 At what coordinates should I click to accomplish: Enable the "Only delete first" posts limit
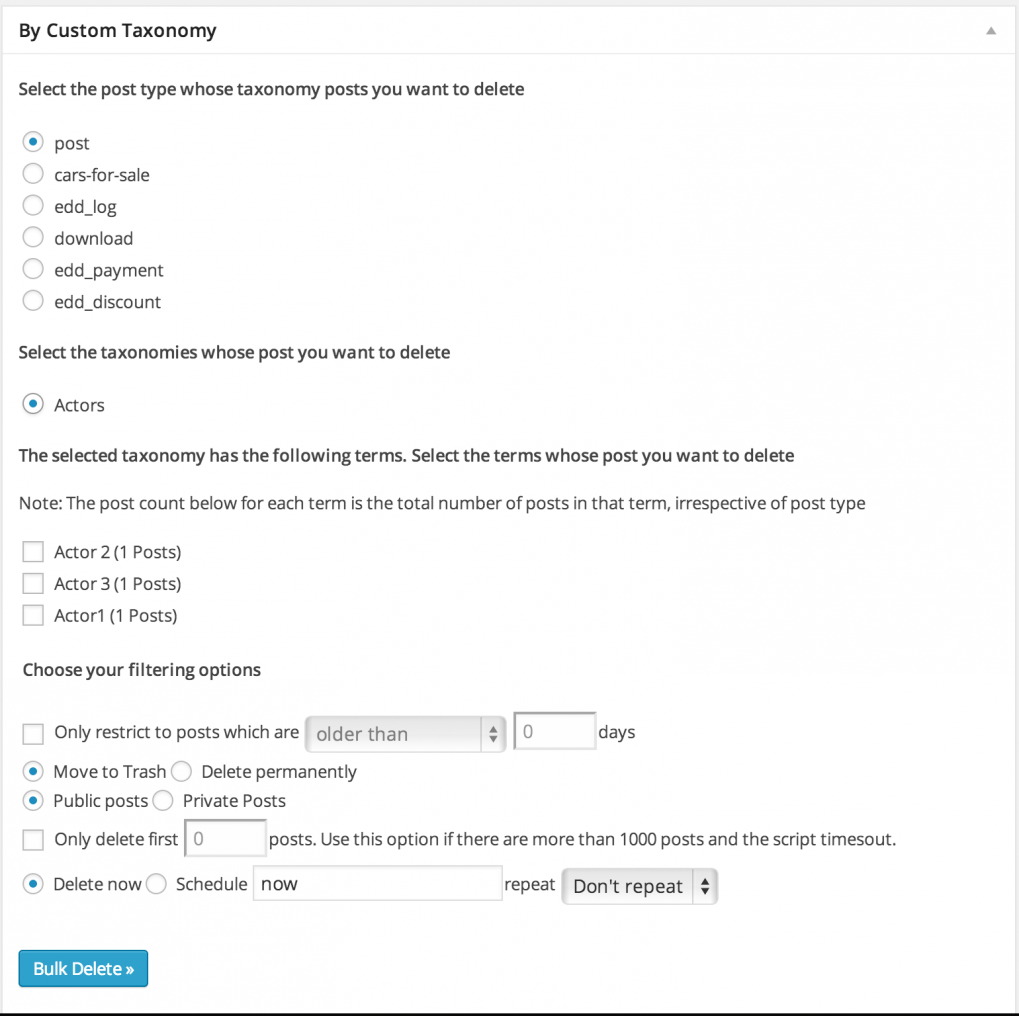coord(32,838)
